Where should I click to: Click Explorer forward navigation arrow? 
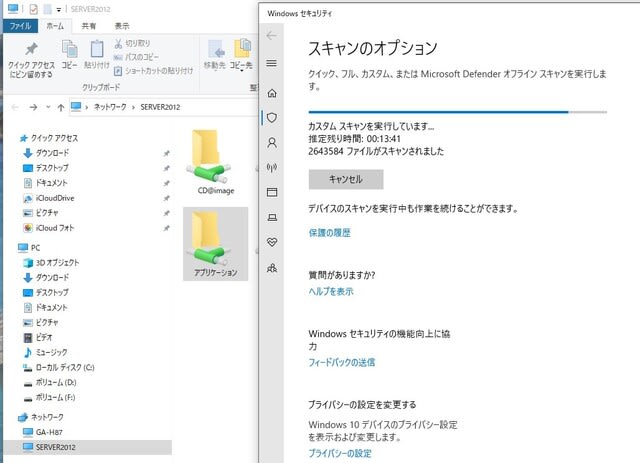click(33, 107)
